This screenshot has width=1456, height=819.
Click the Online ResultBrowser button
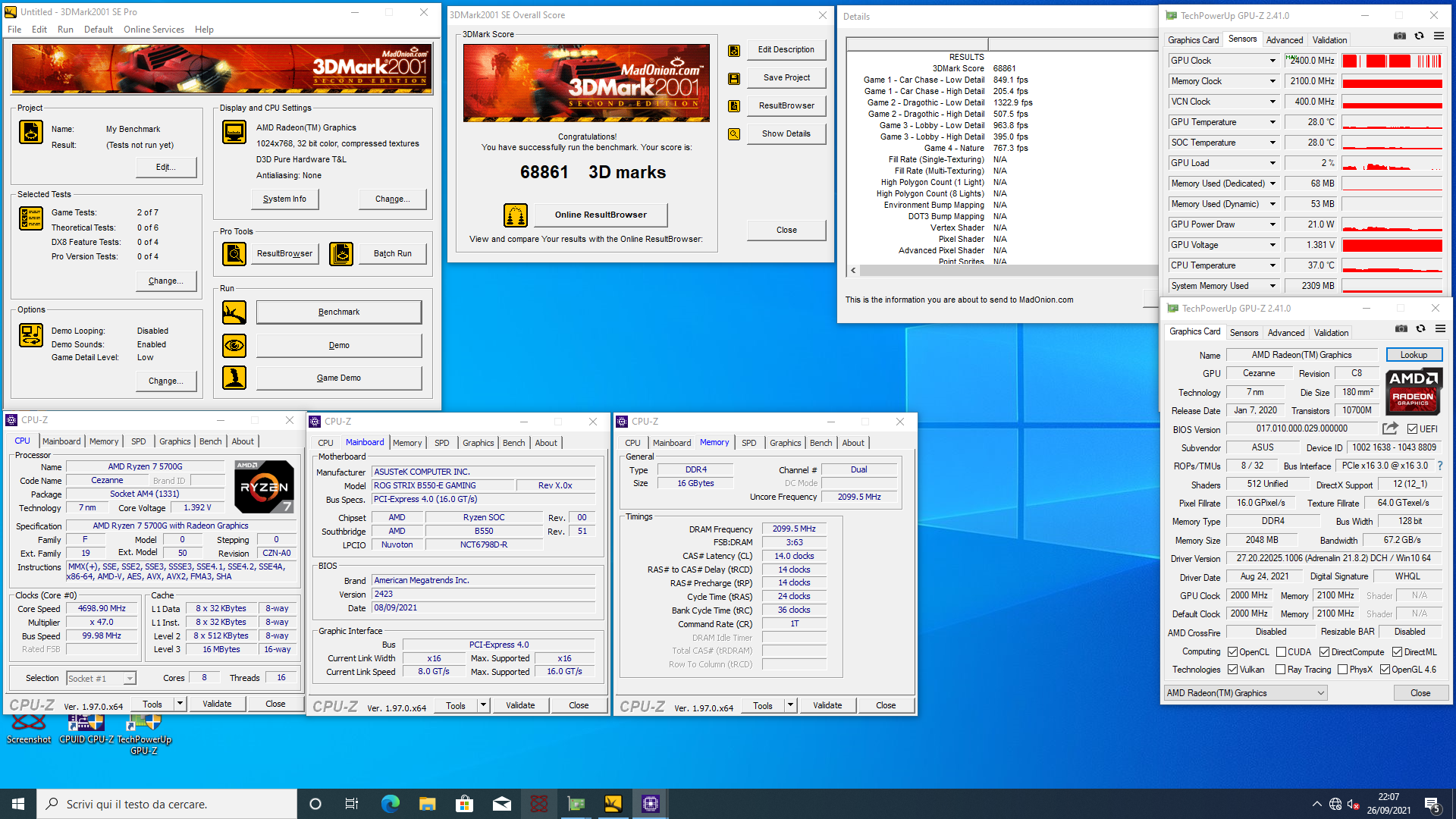click(601, 215)
